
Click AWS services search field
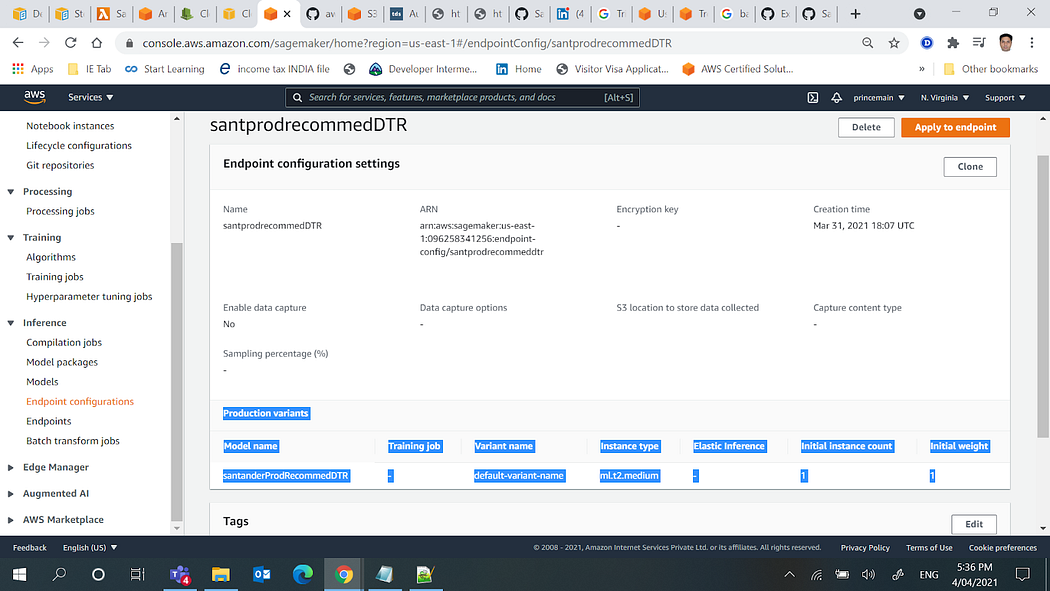pos(462,98)
